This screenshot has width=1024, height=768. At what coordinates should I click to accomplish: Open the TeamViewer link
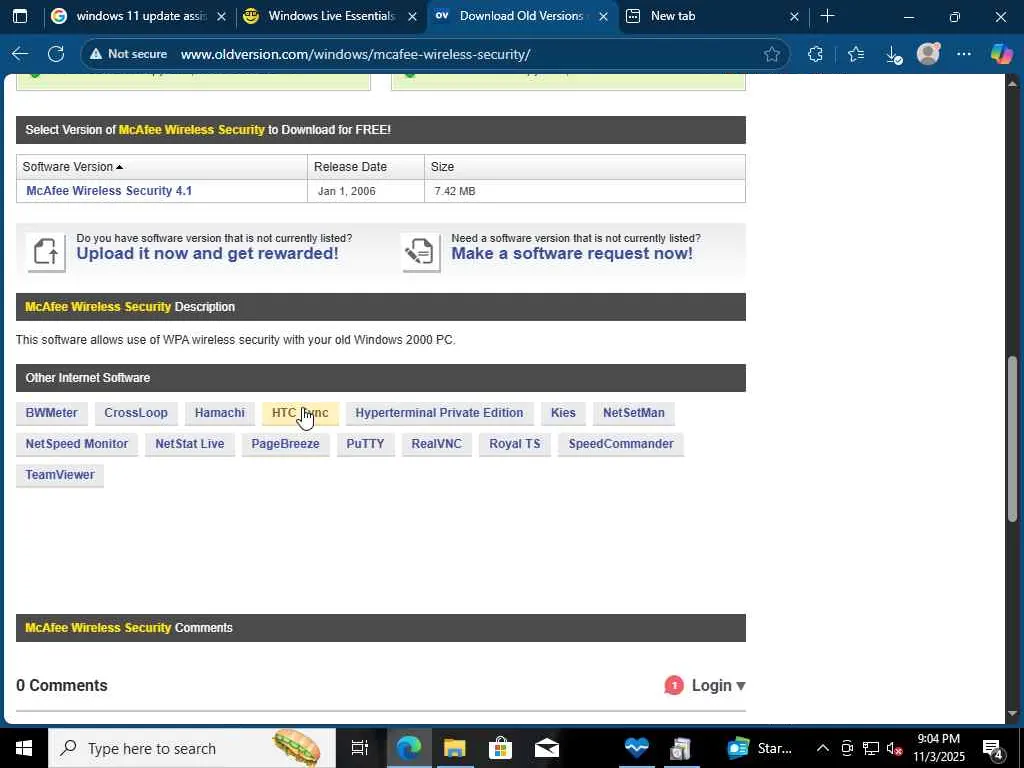[59, 474]
